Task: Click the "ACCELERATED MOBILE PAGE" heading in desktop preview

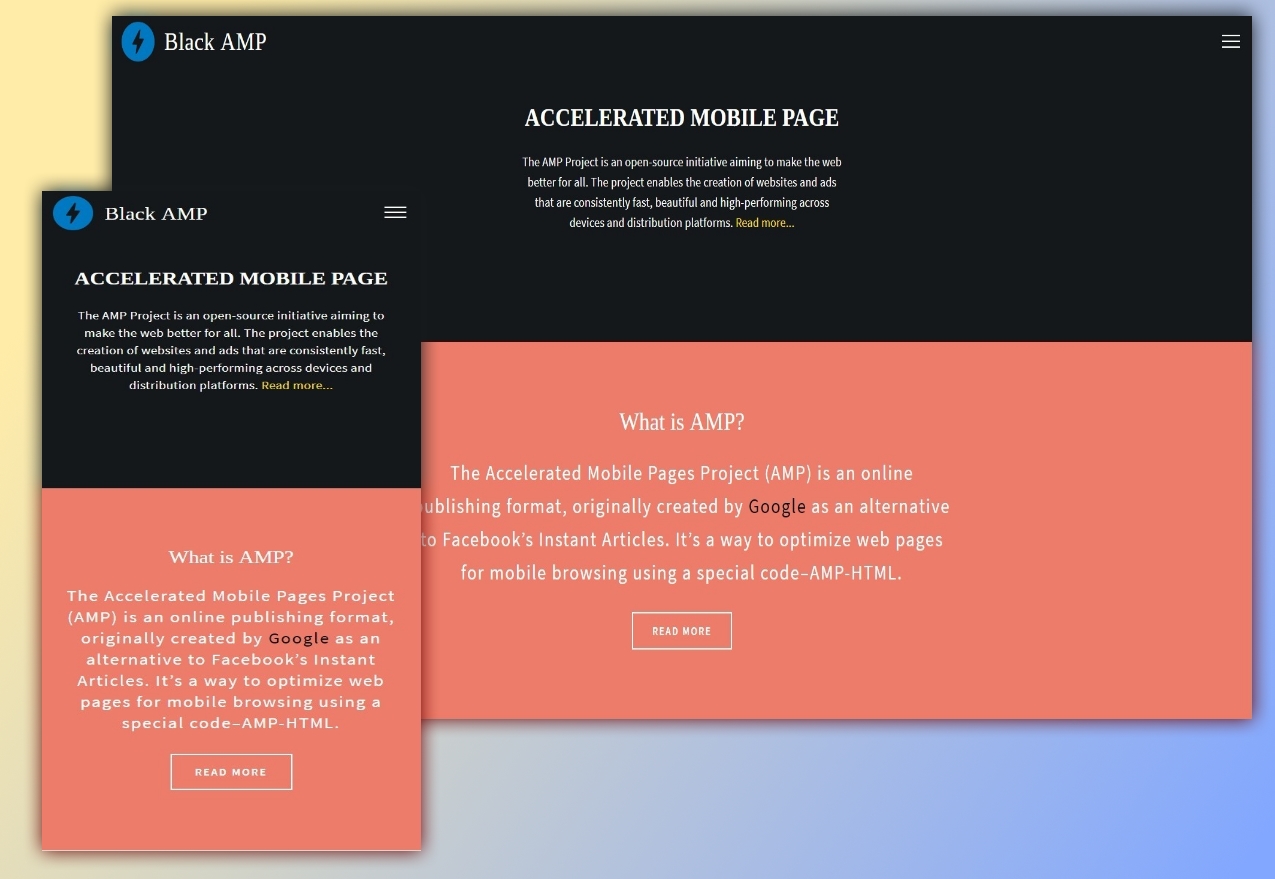Action: [x=681, y=118]
